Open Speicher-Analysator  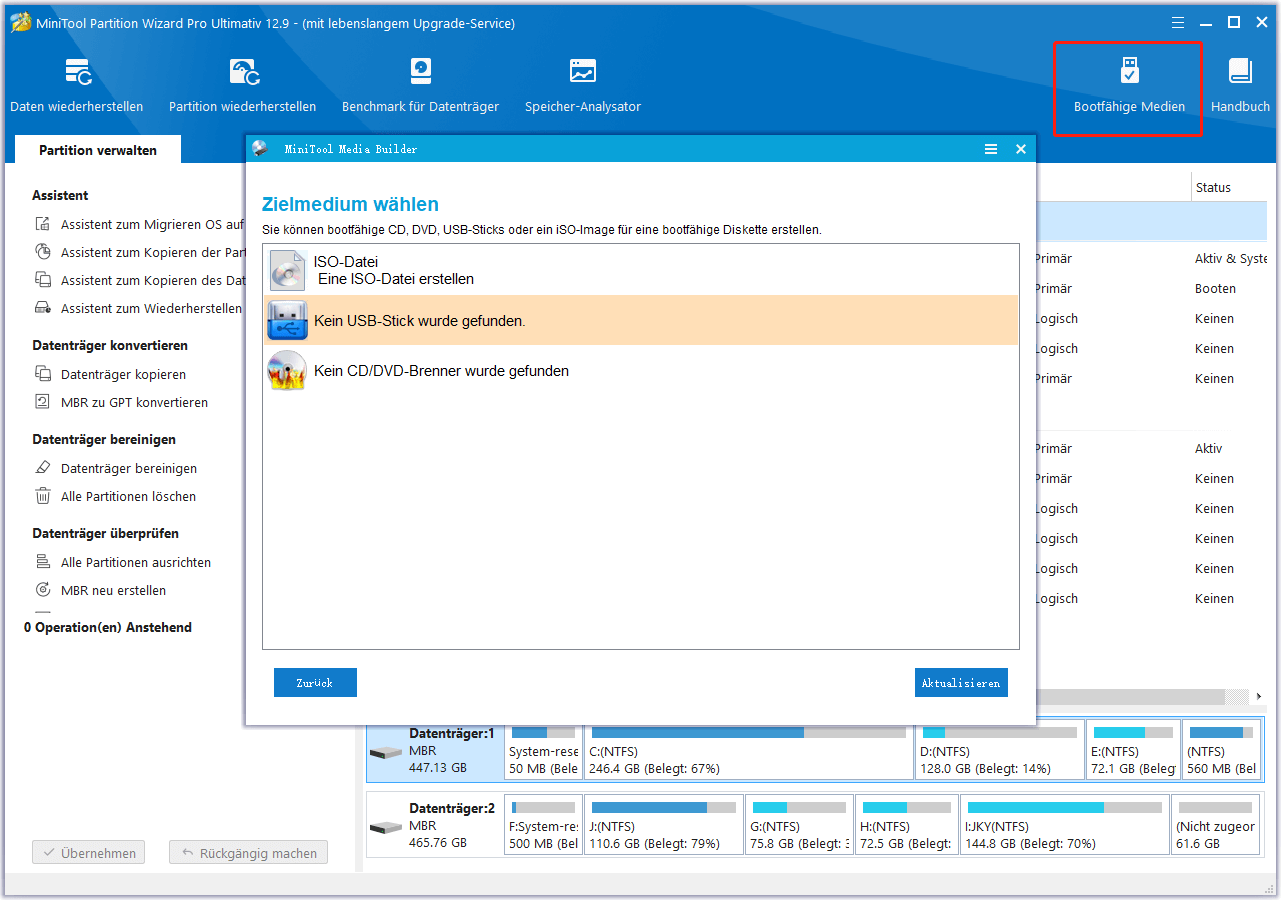point(583,85)
